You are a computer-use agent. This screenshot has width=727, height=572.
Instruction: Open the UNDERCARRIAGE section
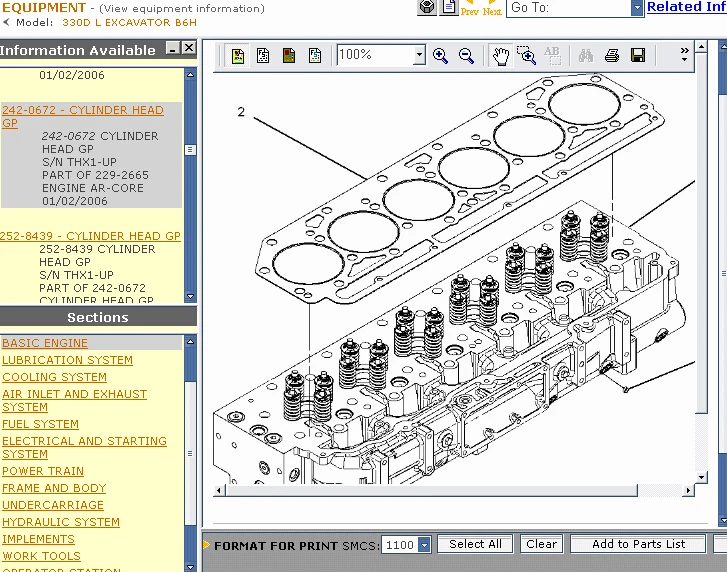(x=53, y=505)
